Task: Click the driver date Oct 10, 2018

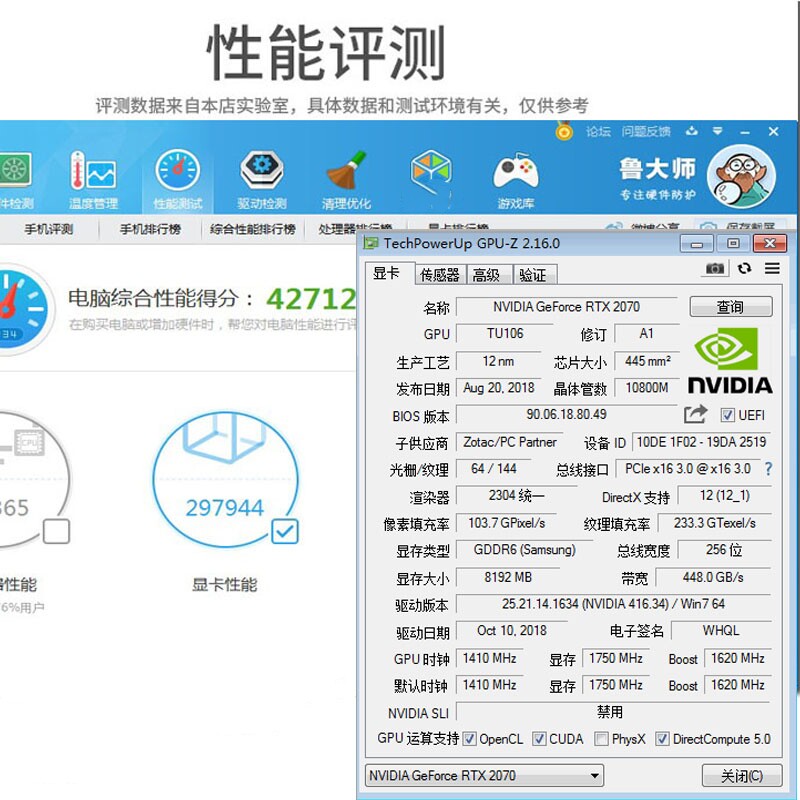Action: coord(512,631)
